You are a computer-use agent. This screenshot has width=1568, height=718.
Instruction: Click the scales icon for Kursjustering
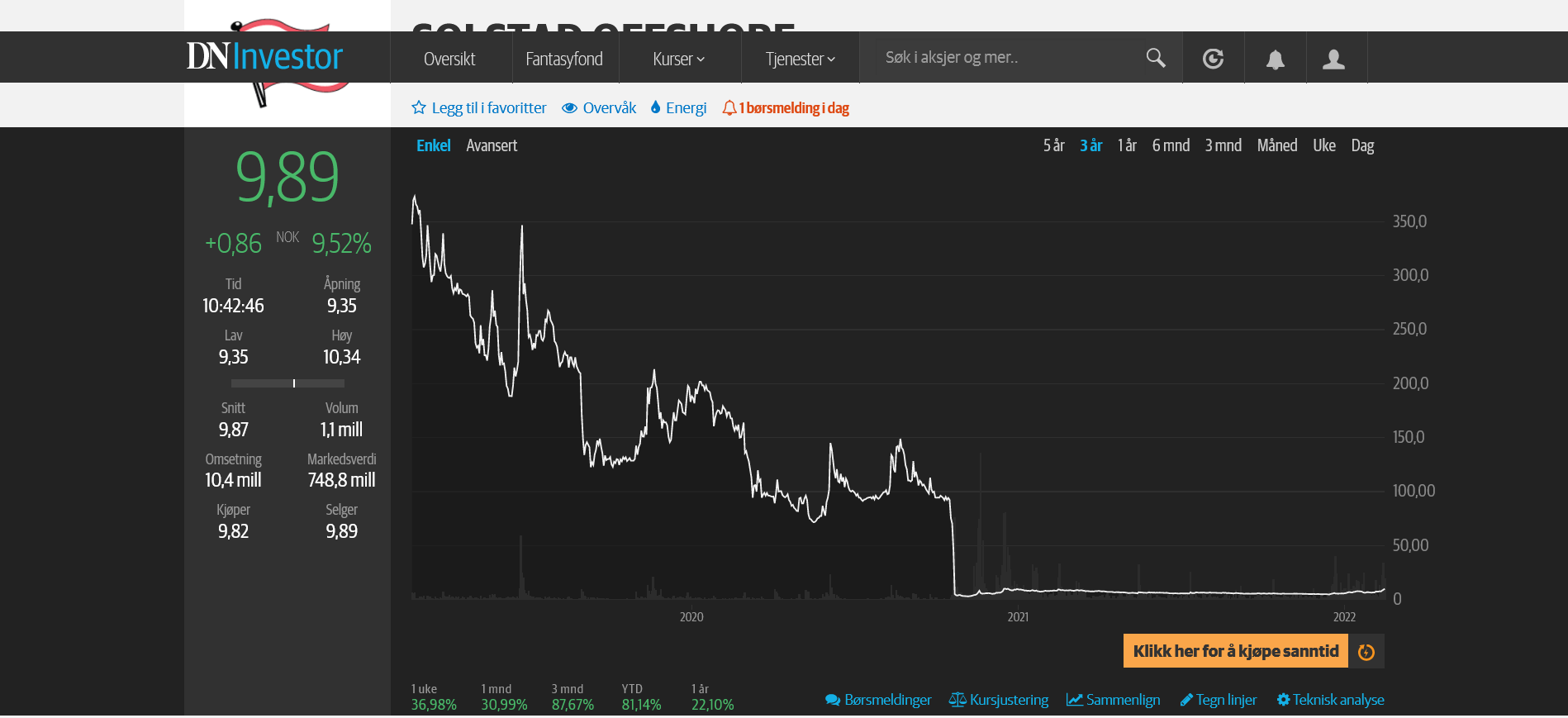point(957,700)
